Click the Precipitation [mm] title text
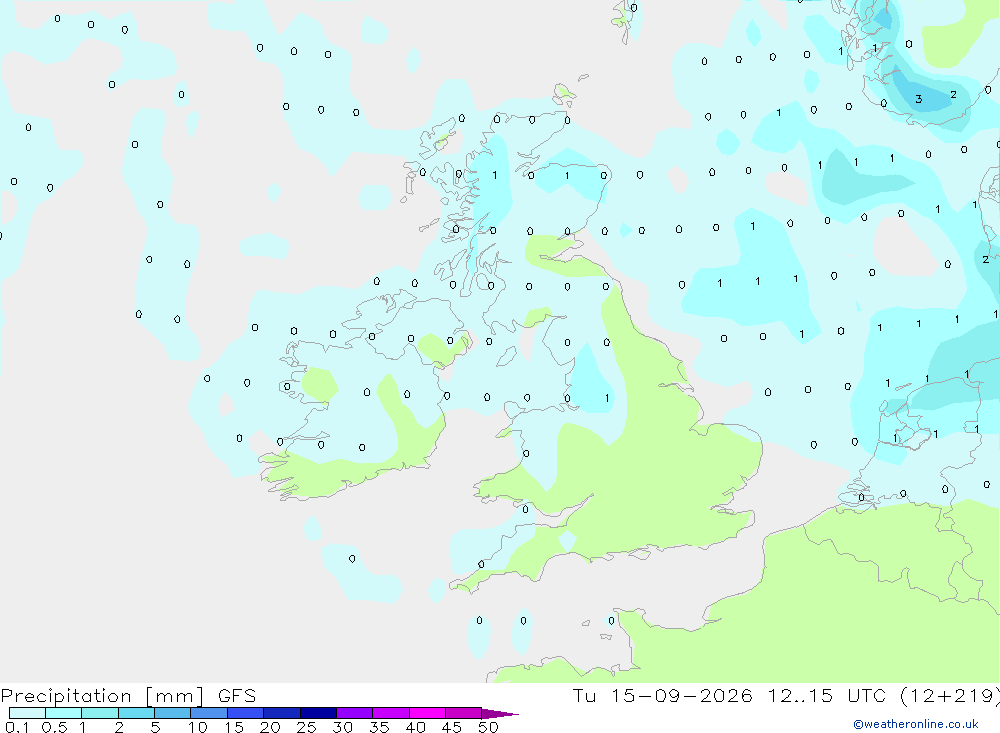This screenshot has height=733, width=1000. [103, 696]
